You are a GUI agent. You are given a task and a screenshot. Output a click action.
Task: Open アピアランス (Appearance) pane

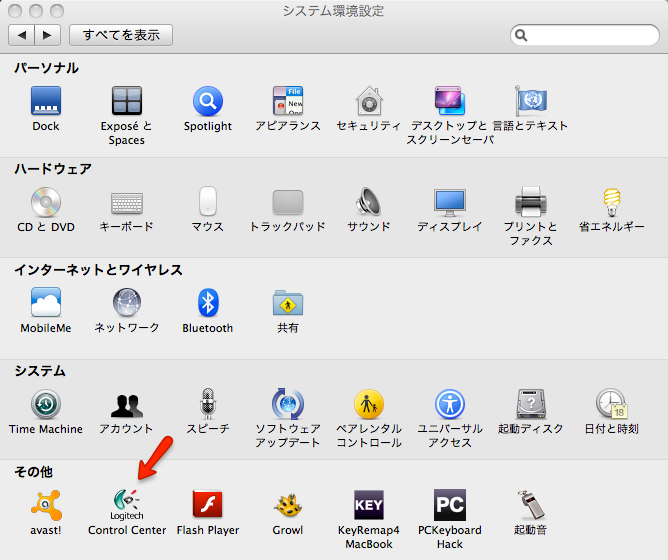pos(288,101)
